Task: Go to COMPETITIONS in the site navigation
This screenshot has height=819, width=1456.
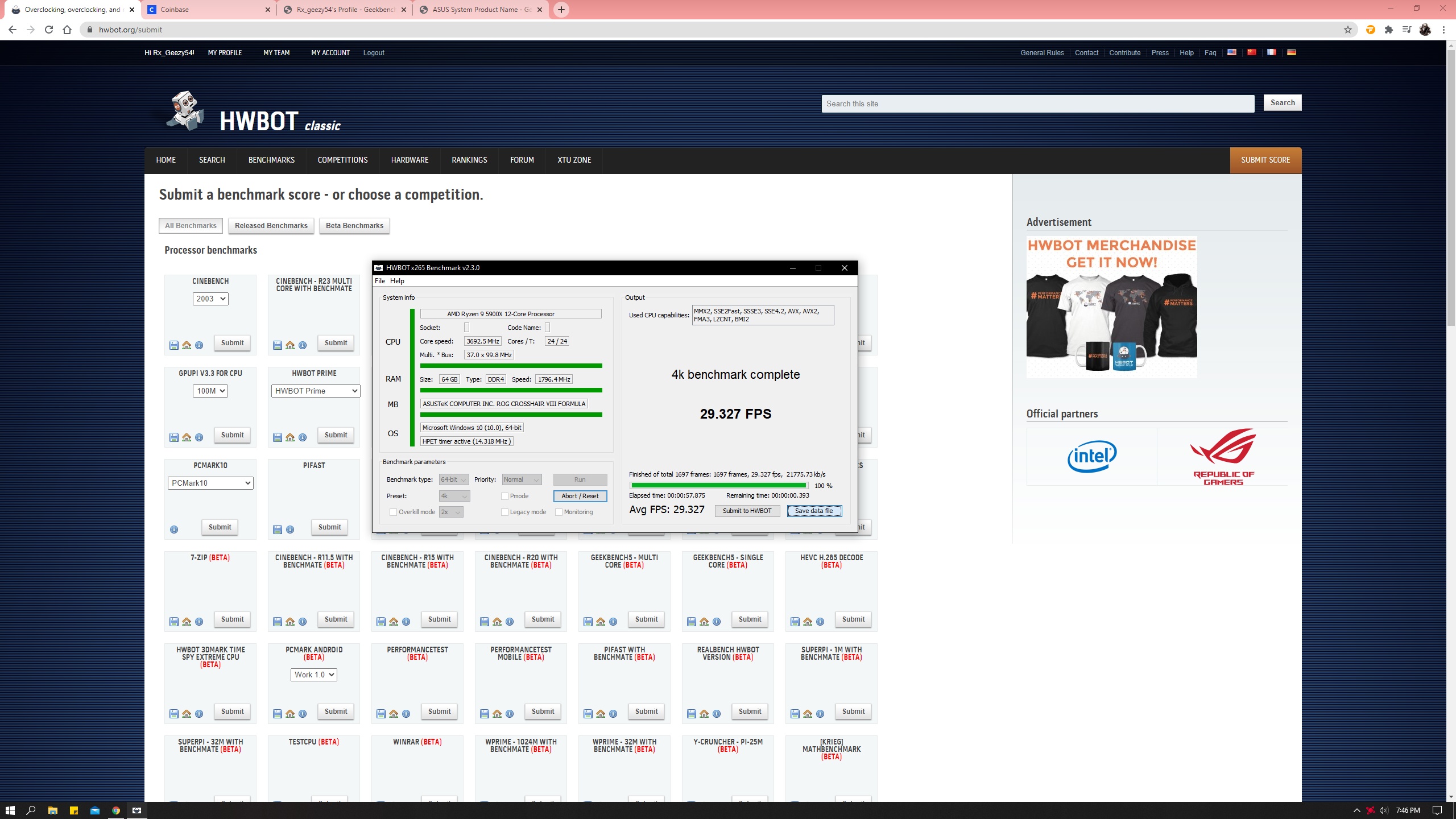Action: [342, 160]
